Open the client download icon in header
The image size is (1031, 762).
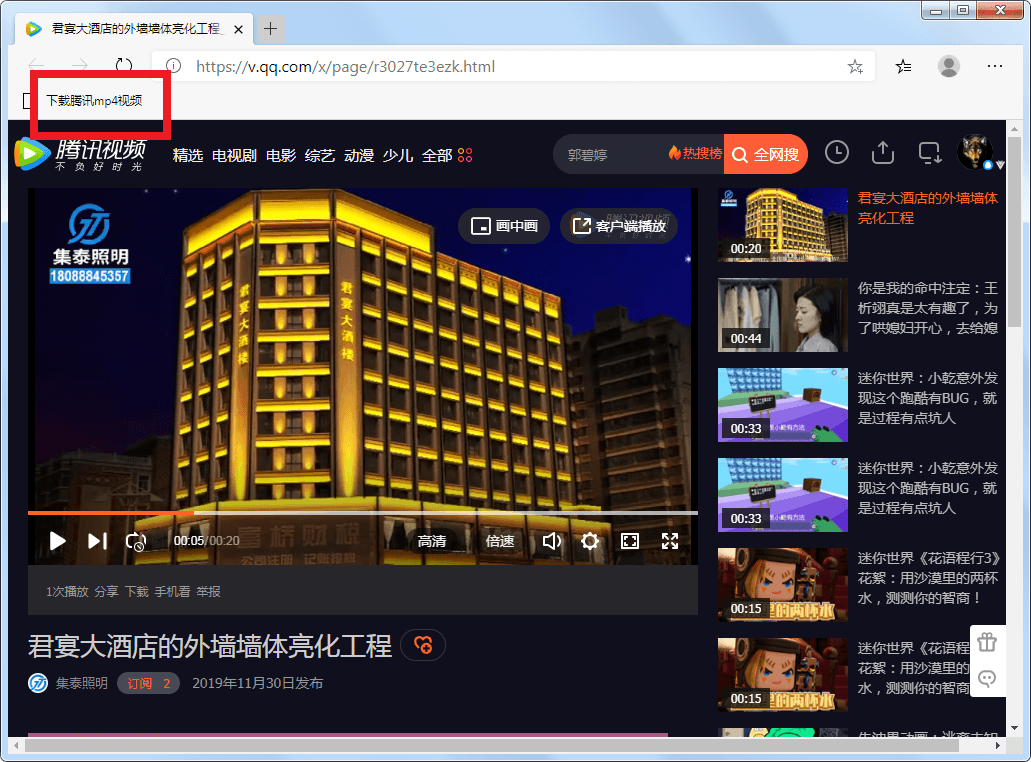(x=929, y=153)
